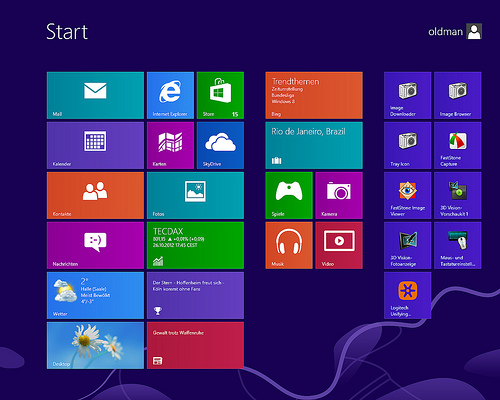
Task: Open the Karten maps tile
Action: (x=170, y=145)
